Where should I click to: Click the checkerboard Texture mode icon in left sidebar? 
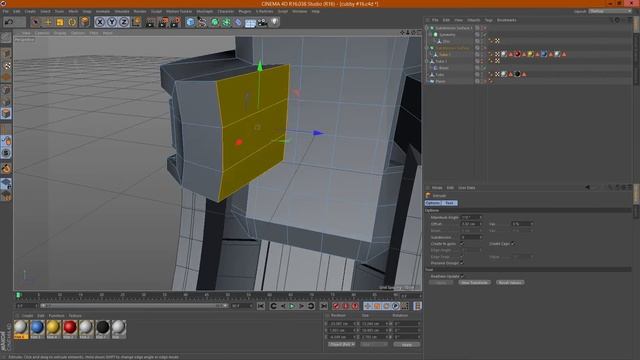[x=6, y=65]
